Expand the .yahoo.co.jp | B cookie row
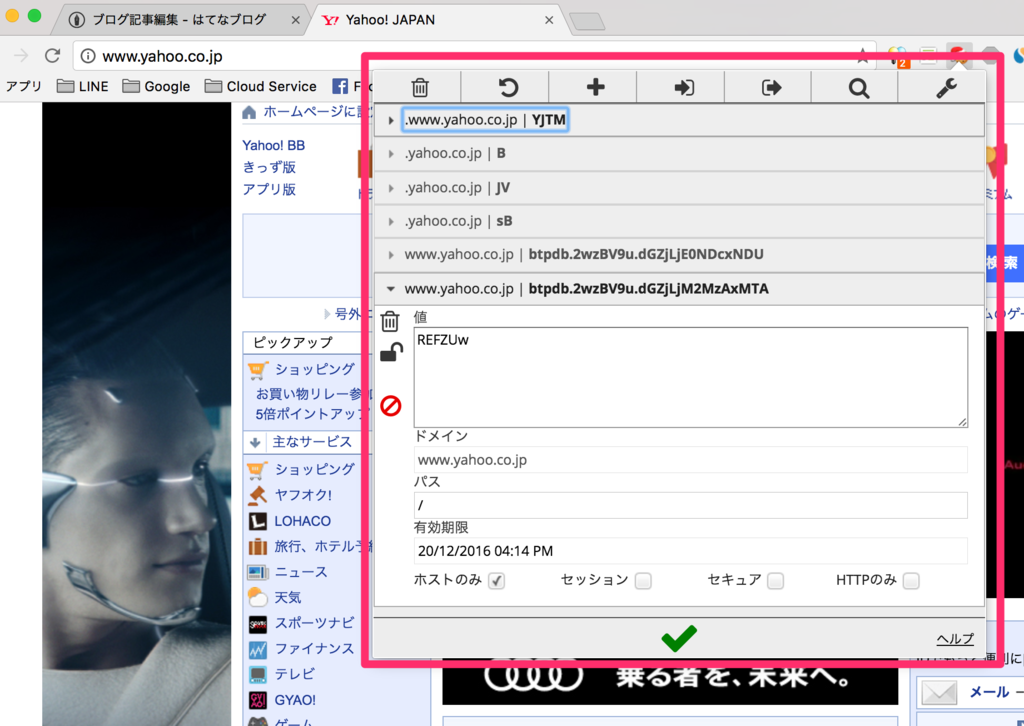The image size is (1024, 726). 679,153
